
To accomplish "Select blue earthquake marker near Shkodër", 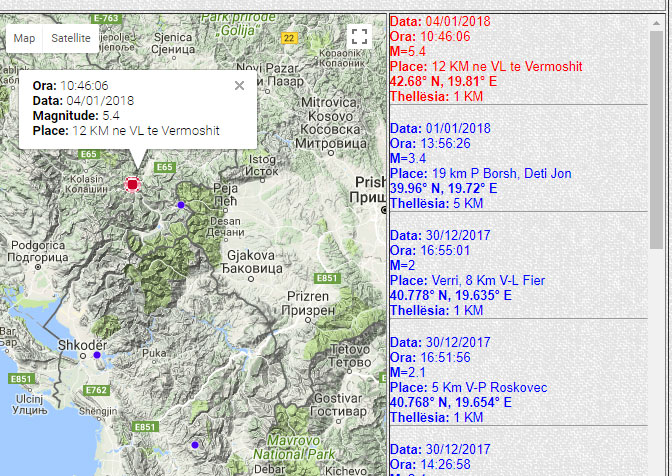I will pos(97,355).
